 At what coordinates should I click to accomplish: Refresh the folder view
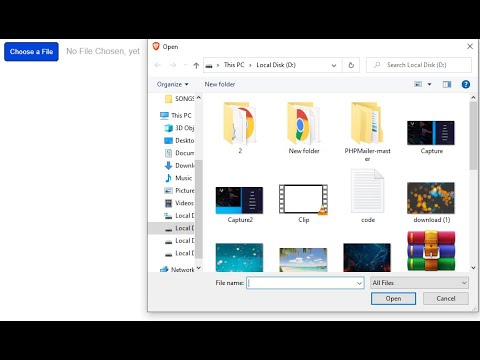351,65
